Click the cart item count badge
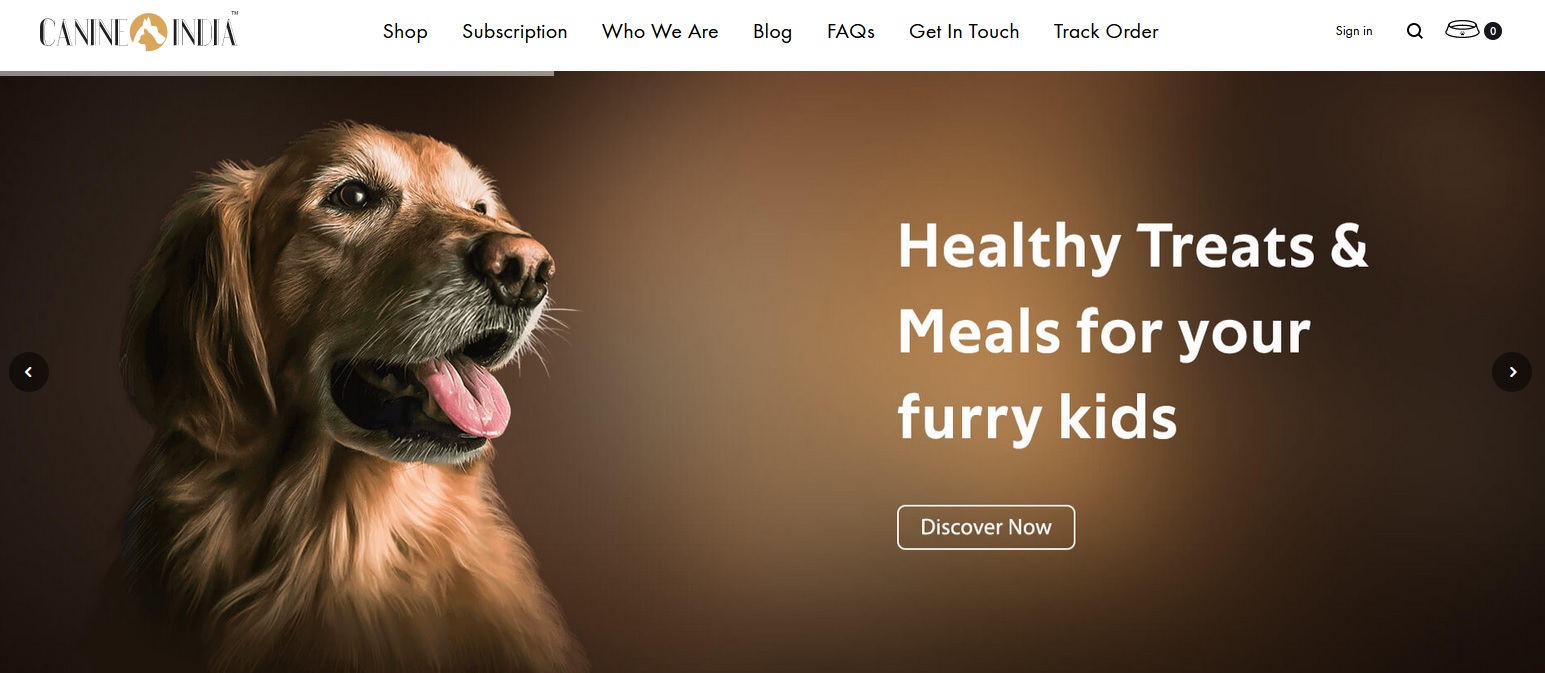This screenshot has height=673, width=1545. click(x=1493, y=31)
